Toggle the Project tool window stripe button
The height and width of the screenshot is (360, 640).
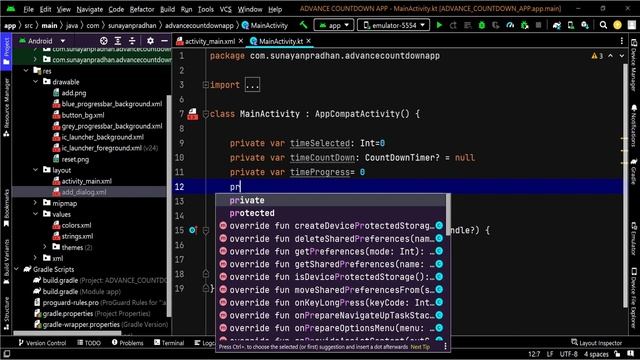6,51
